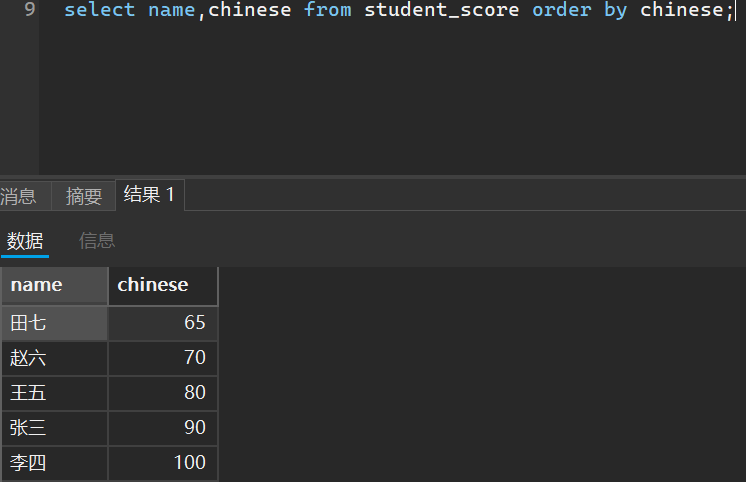Click the 'by' keyword in the query
The height and width of the screenshot is (482, 746).
click(616, 10)
